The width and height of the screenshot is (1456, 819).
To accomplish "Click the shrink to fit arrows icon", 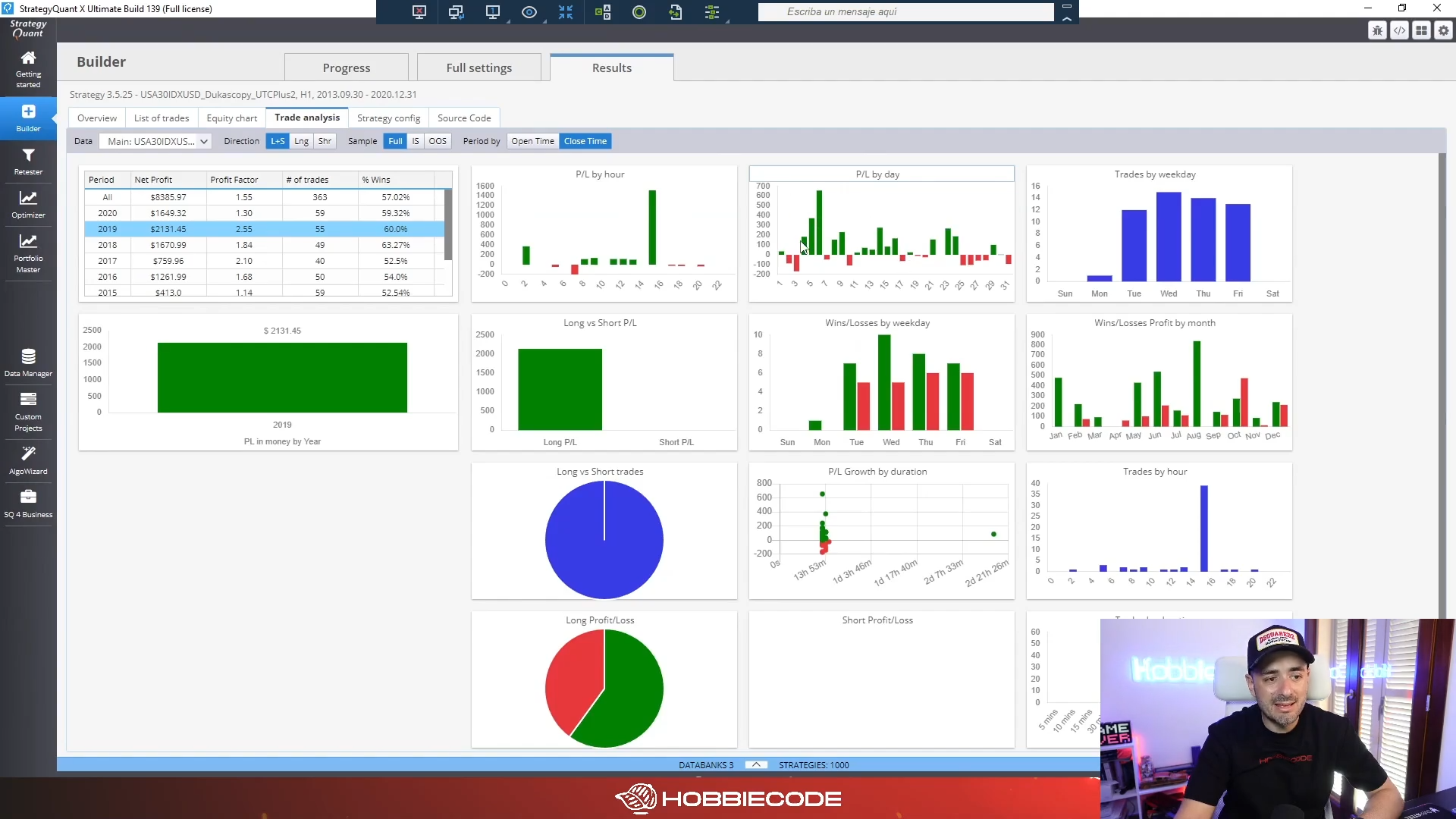I will 566,12.
